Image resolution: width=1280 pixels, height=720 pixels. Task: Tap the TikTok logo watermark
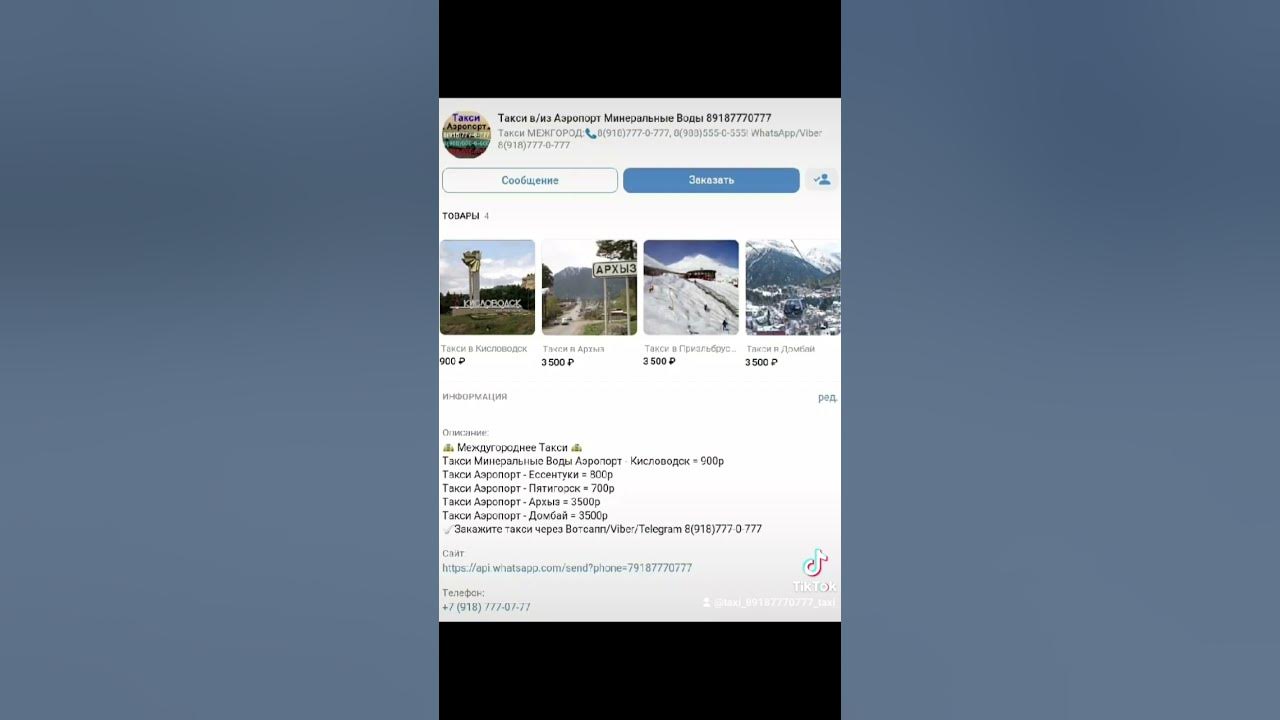(x=815, y=569)
